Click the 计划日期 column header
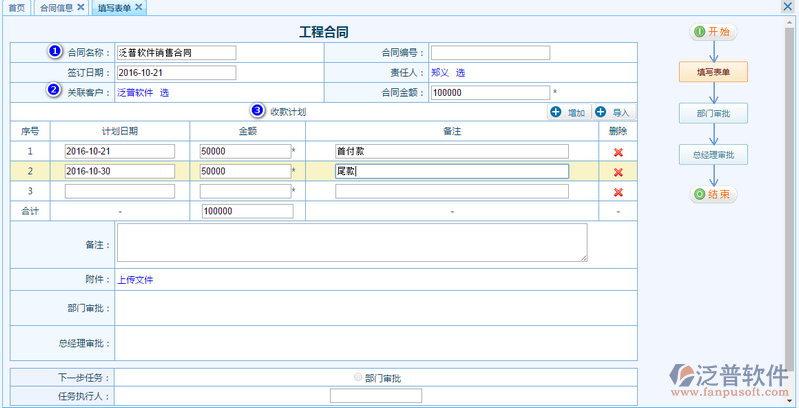Viewport: 799px width, 408px height. coord(120,131)
